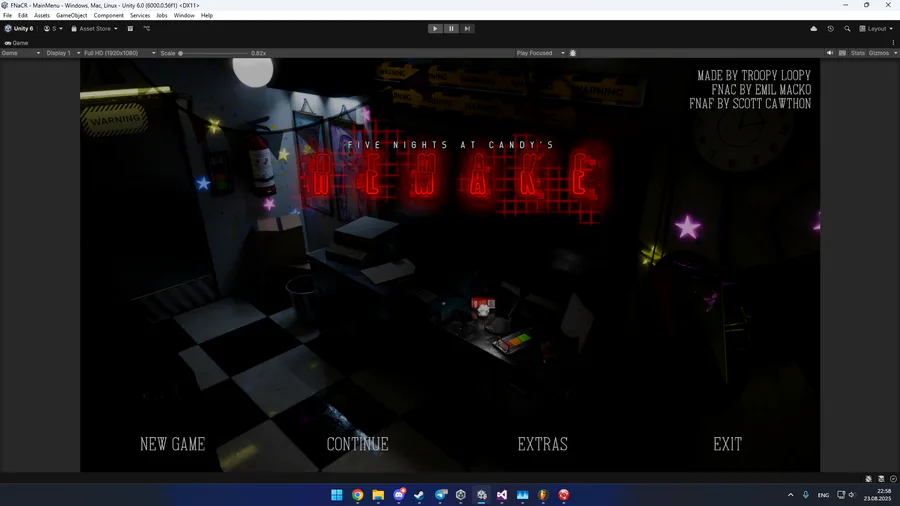Viewport: 900px width, 506px height.
Task: Click the checkmark activity status icon
Action: tap(893, 478)
